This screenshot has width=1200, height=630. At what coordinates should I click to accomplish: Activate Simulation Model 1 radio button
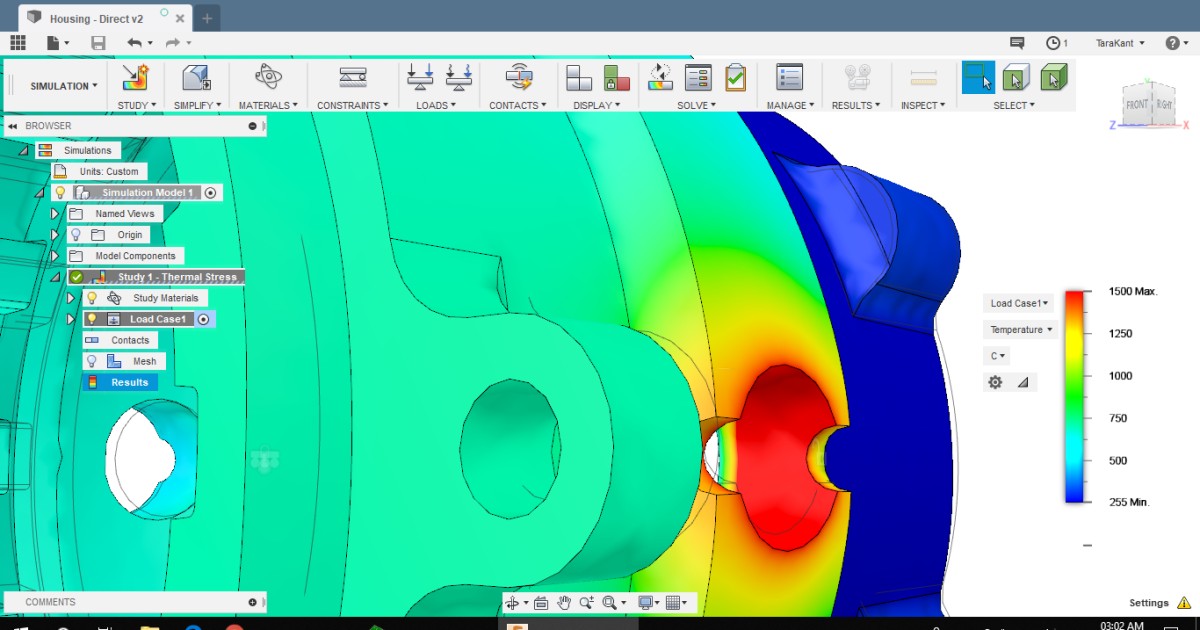[x=210, y=193]
